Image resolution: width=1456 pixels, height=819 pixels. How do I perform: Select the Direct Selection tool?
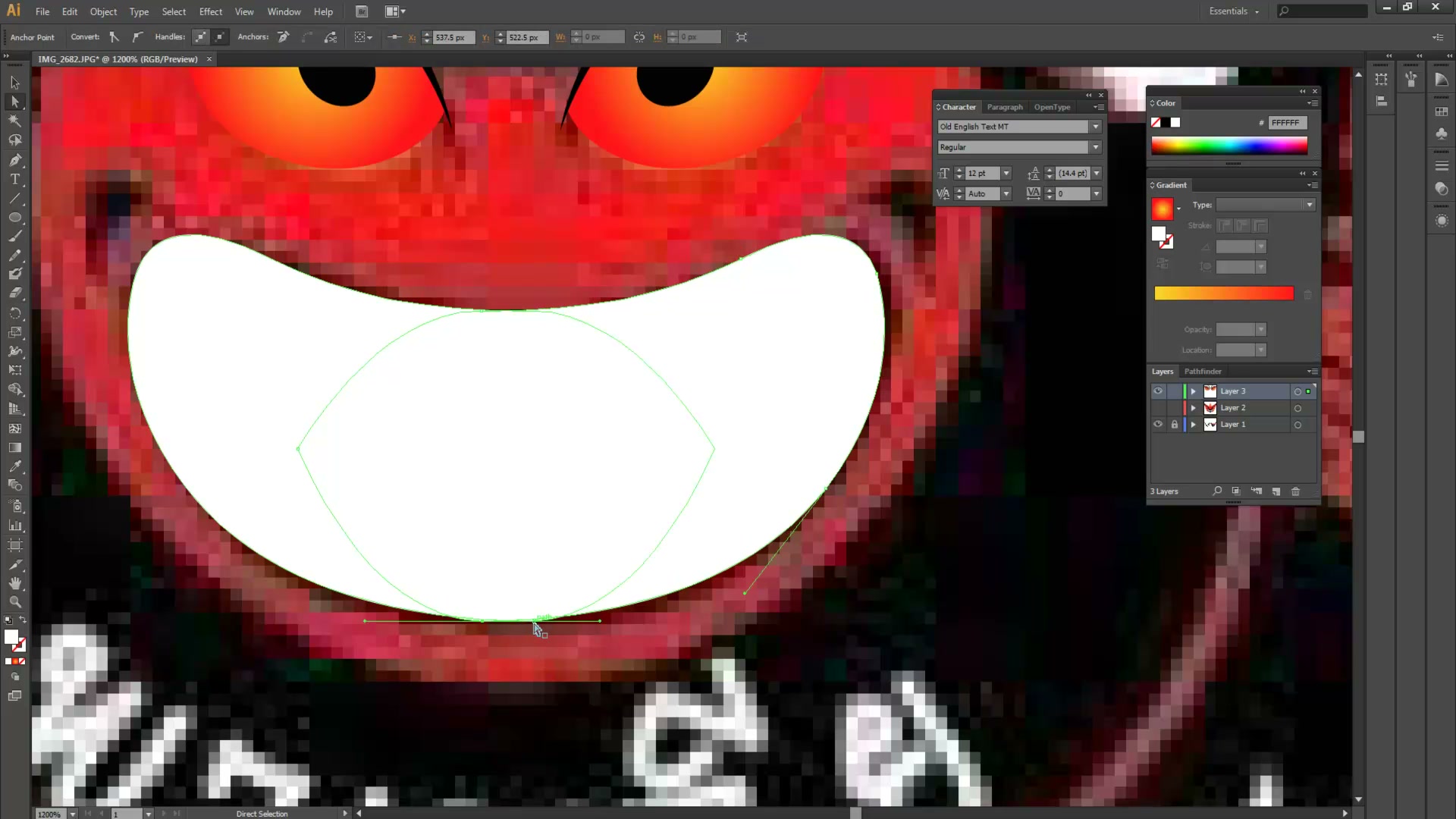coord(15,102)
